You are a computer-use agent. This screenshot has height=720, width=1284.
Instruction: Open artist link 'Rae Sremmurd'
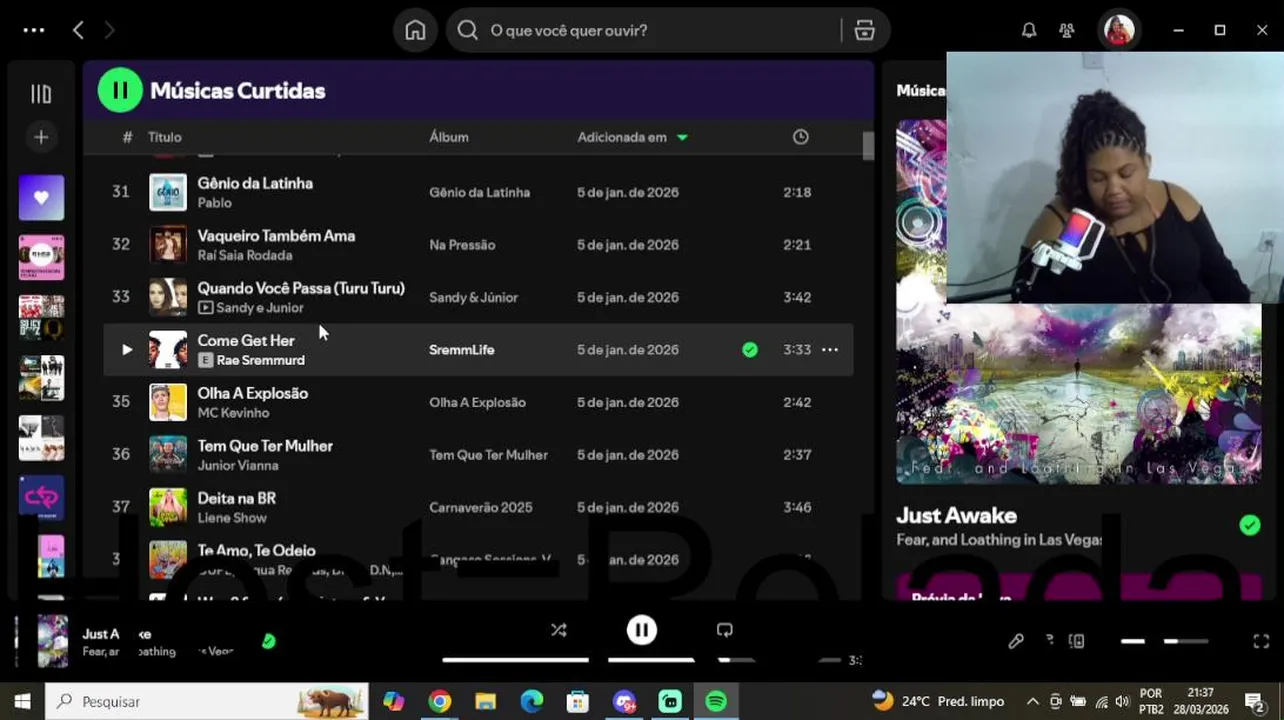pos(261,360)
